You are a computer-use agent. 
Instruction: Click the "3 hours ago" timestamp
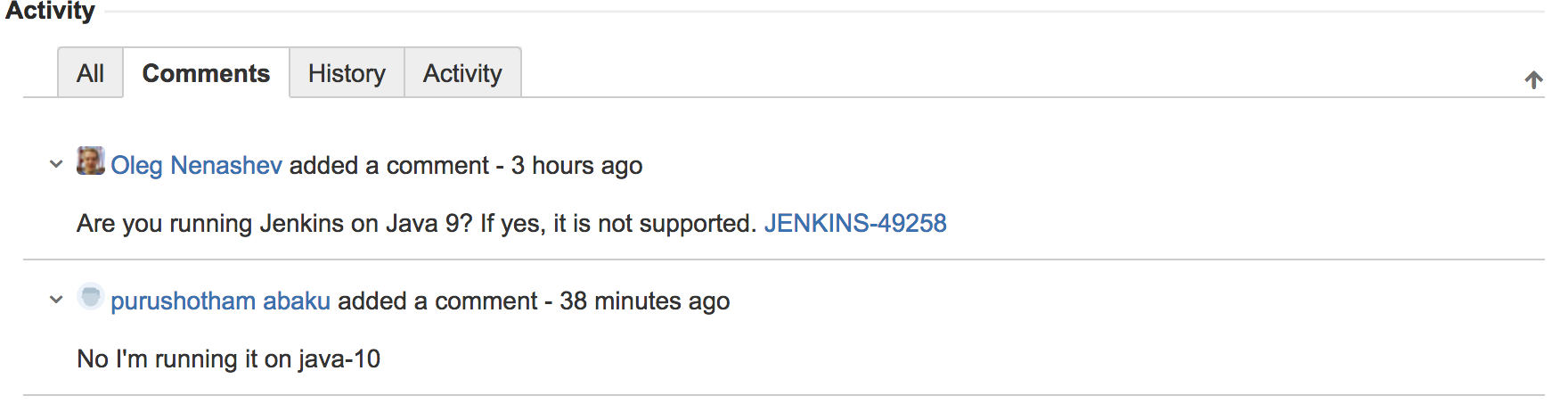coord(576,166)
